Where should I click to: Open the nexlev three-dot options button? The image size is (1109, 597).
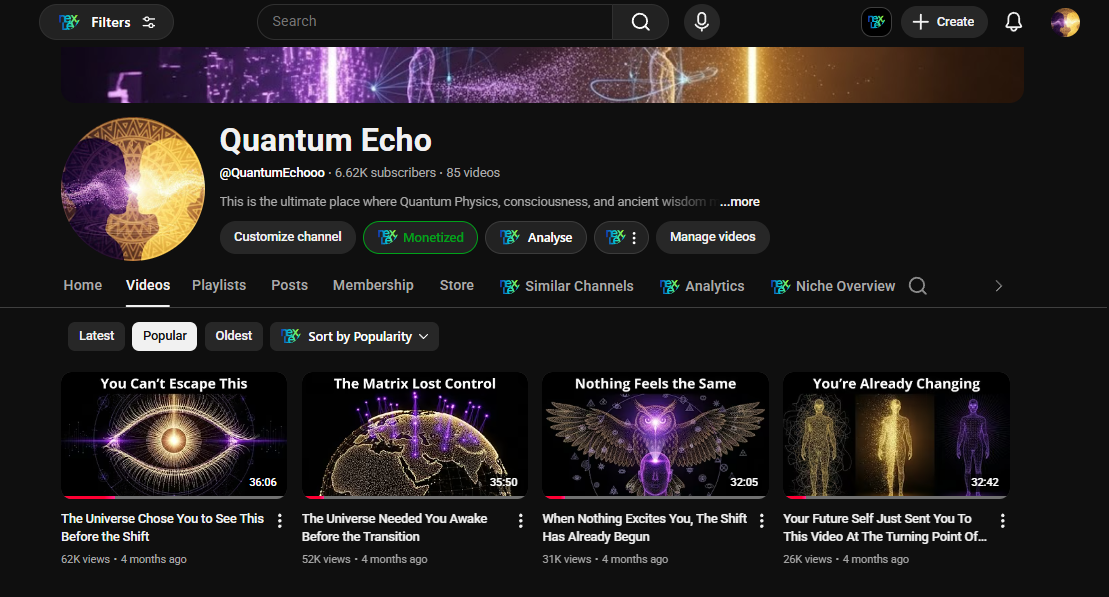621,237
